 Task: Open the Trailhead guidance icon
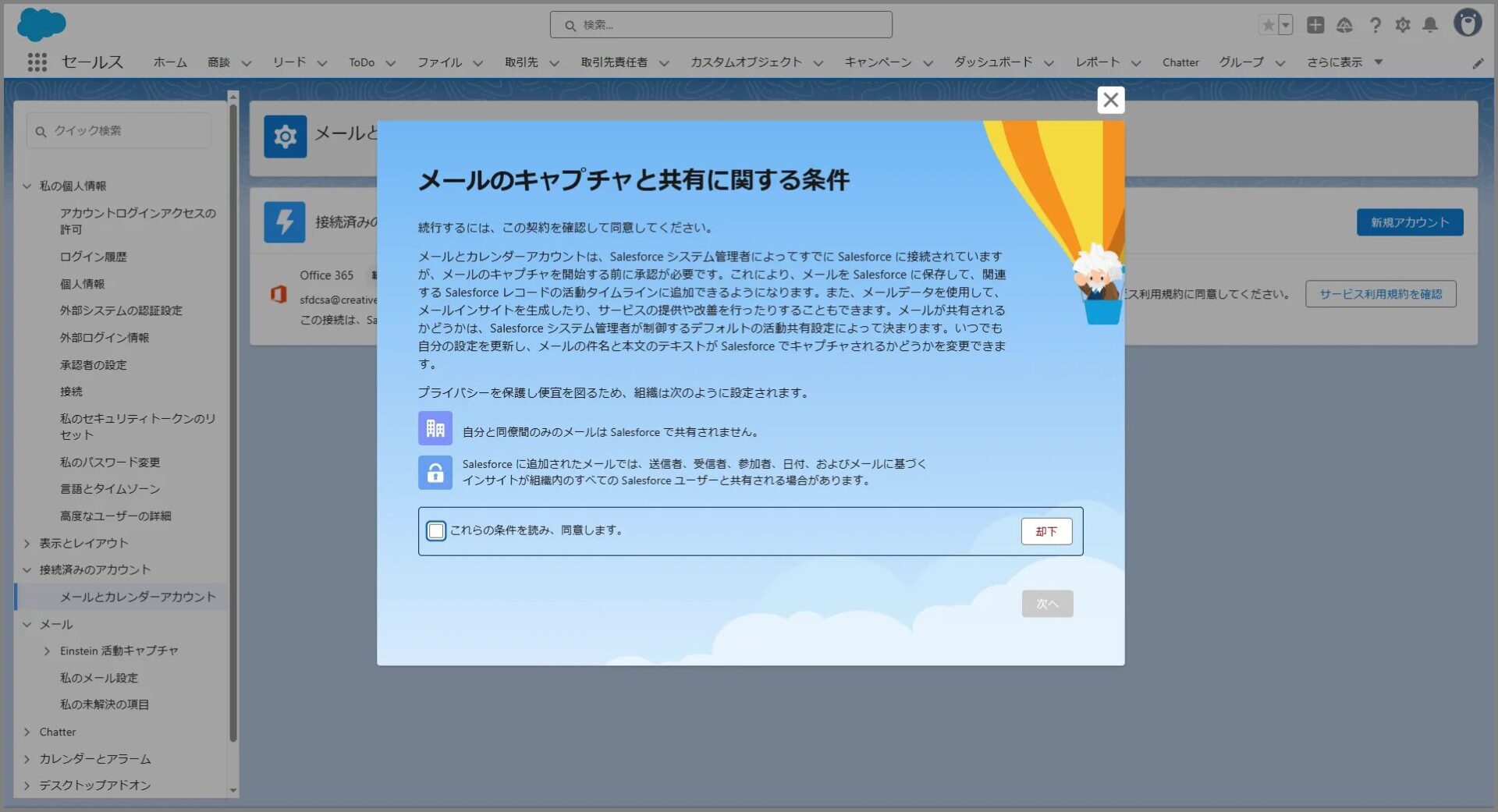(x=1344, y=25)
